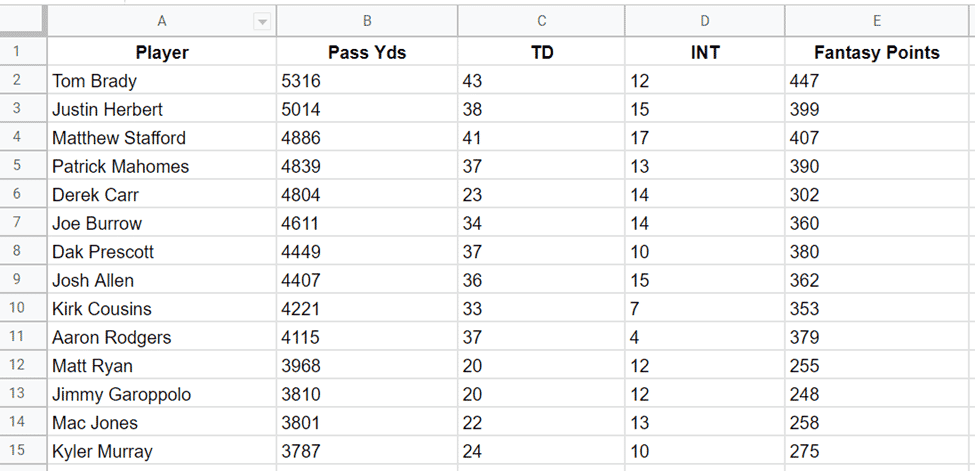Select Derek Carr's fantasy points 302
This screenshot has width=975, height=471.
[x=879, y=195]
